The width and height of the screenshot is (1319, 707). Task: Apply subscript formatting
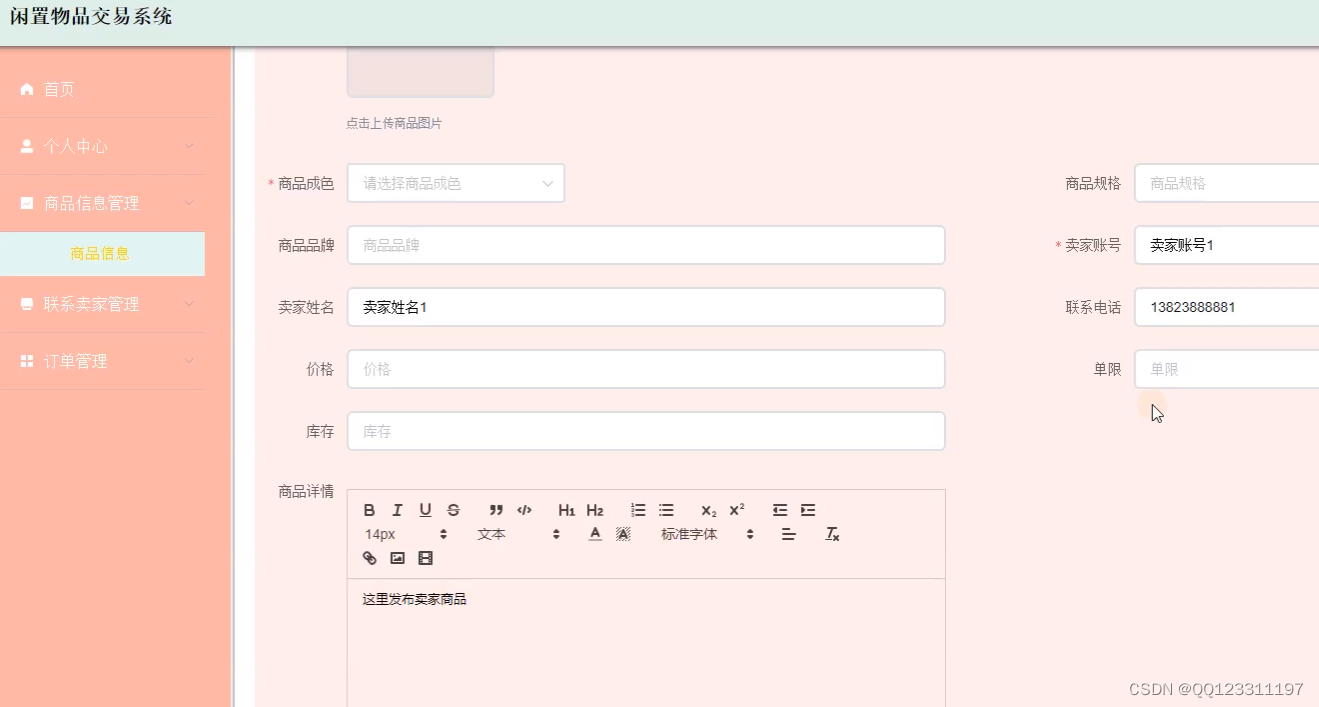[x=709, y=510]
